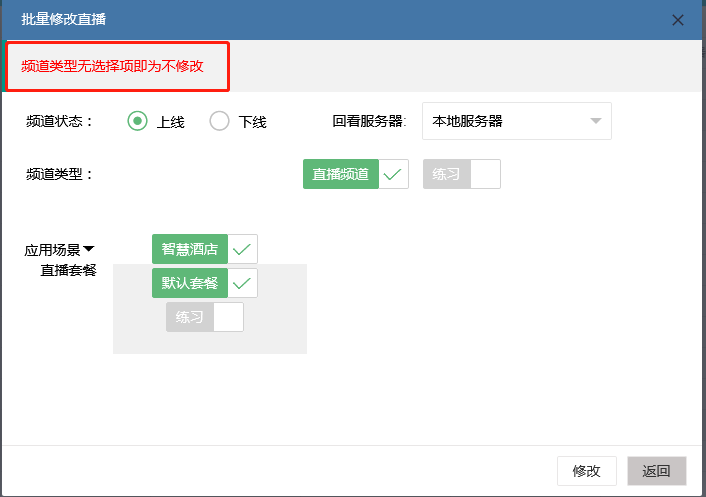Click the green 直播频道 tag
The image size is (706, 497).
(x=341, y=174)
